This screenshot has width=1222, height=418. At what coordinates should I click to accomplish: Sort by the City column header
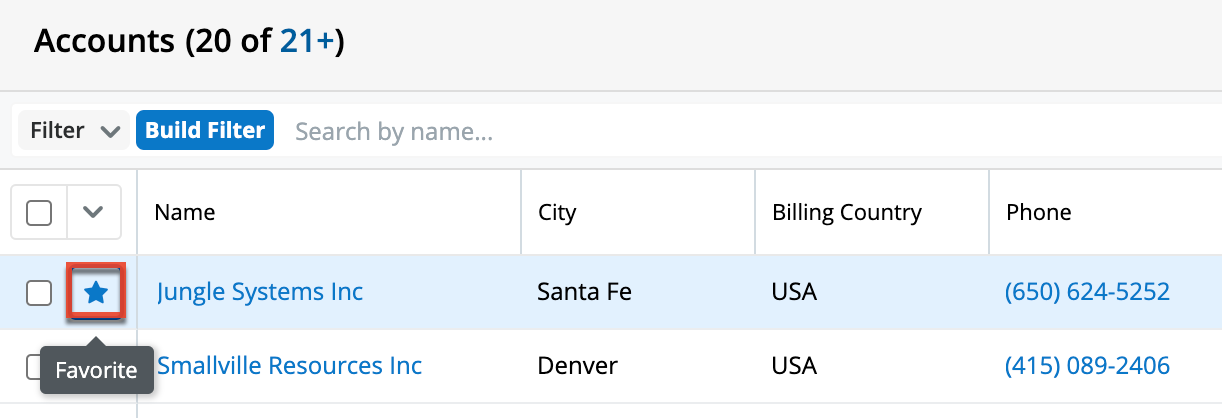(557, 212)
